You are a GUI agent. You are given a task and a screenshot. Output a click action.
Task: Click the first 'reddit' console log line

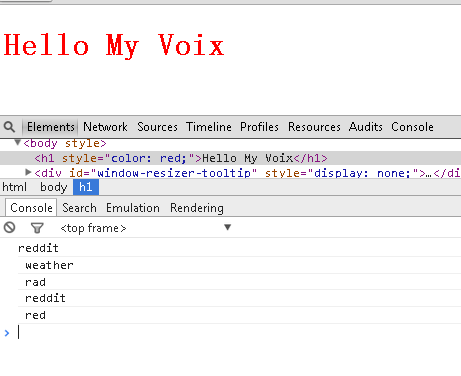coord(38,248)
